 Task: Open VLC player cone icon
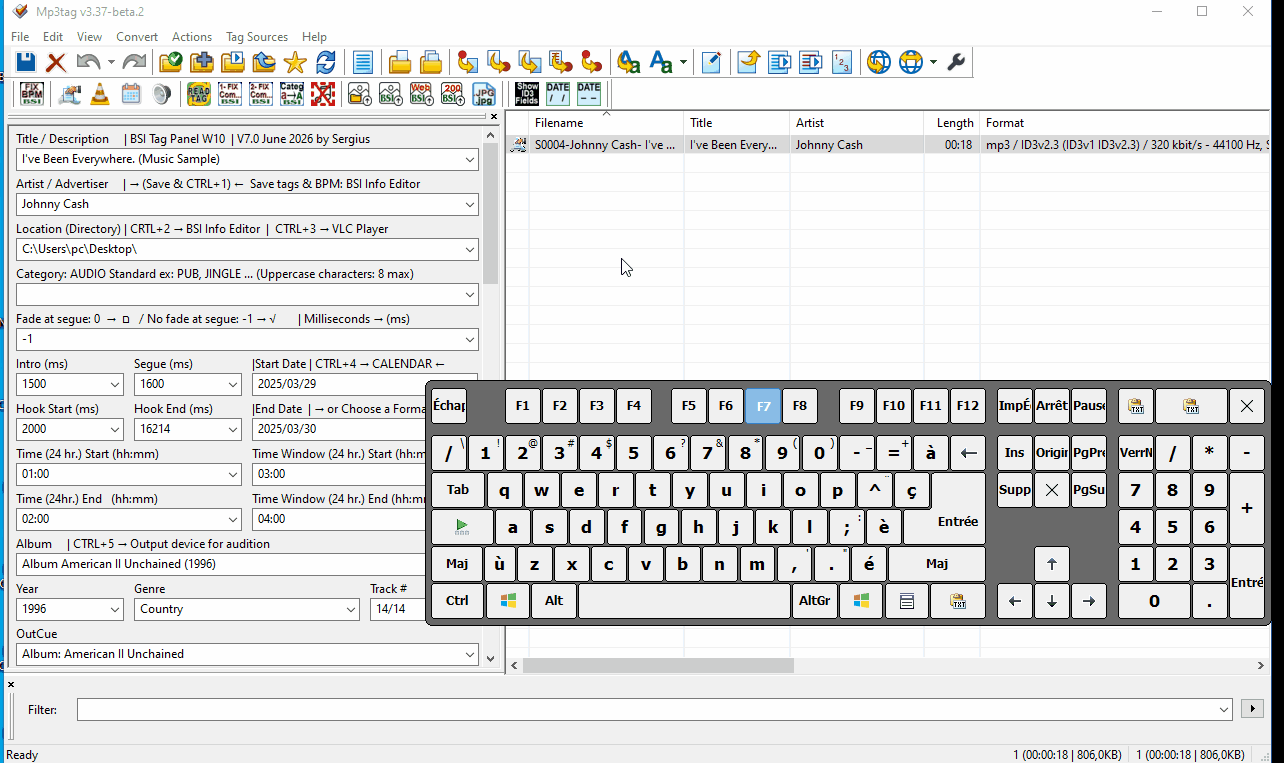click(100, 94)
